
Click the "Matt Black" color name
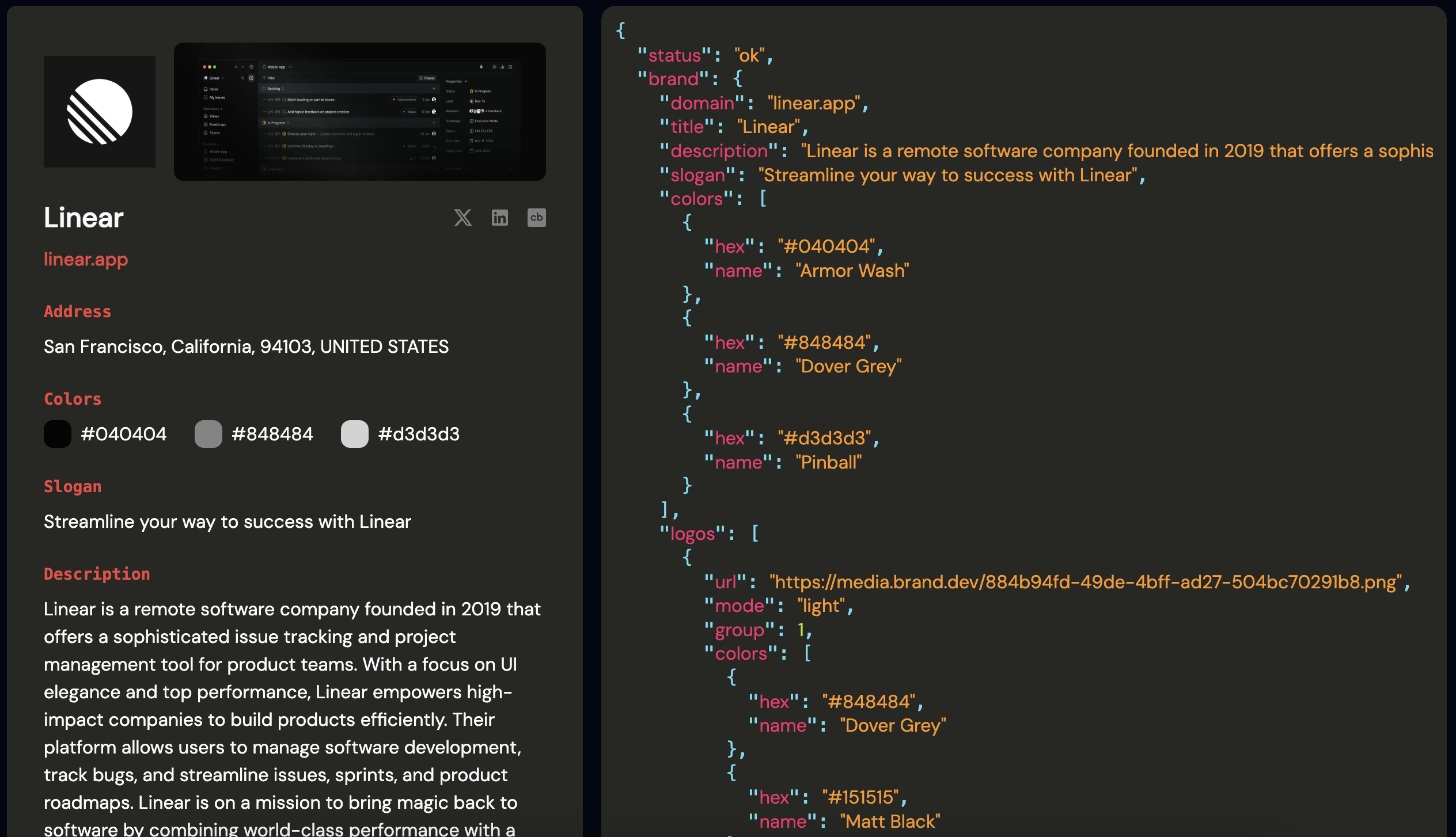point(890,821)
